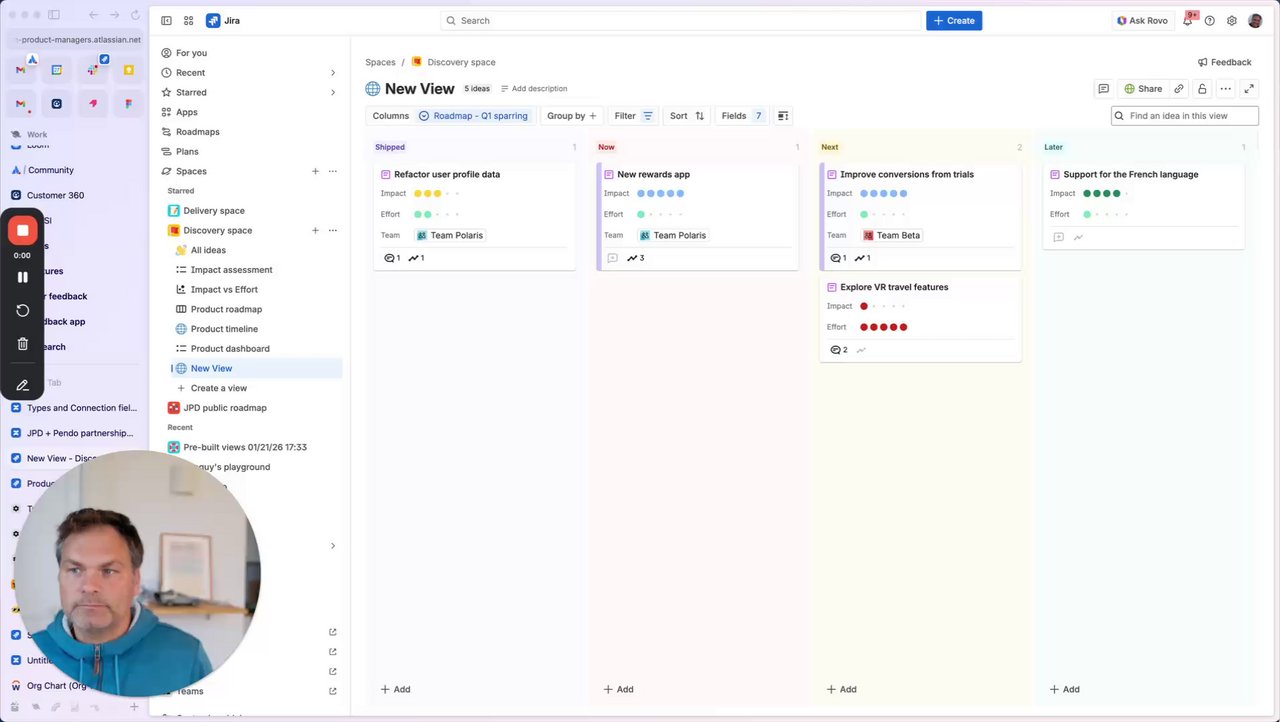Click the Find an idea search field

pyautogui.click(x=1190, y=116)
